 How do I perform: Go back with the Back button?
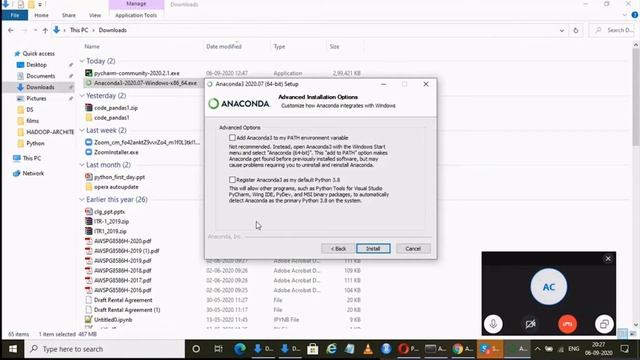click(x=338, y=249)
